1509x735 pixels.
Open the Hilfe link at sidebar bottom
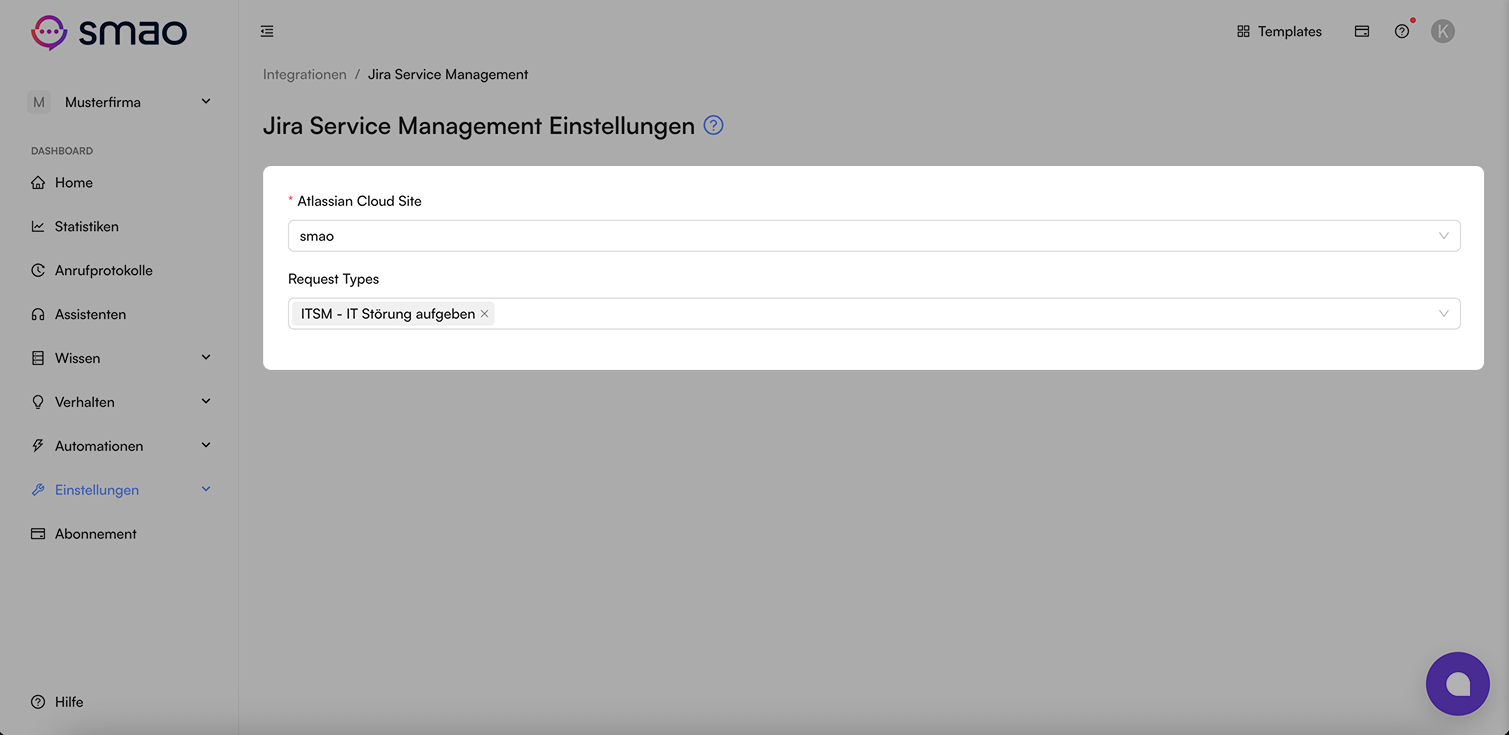(x=69, y=702)
